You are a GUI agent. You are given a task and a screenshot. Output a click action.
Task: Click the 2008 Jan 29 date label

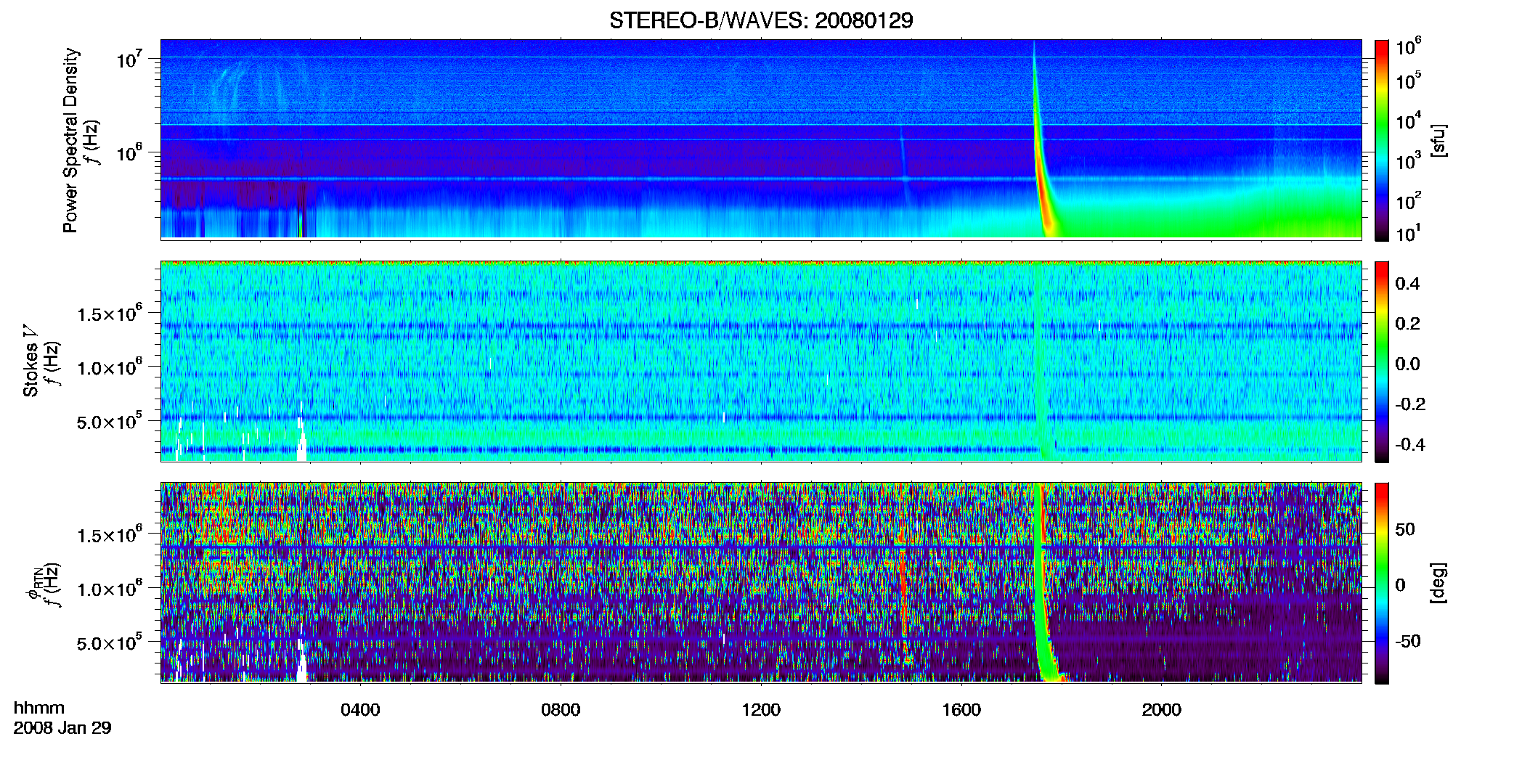(62, 727)
